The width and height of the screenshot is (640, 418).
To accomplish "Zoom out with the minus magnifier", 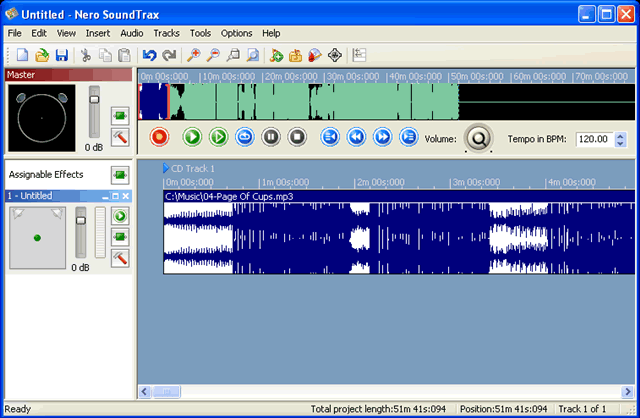I will pyautogui.click(x=213, y=55).
